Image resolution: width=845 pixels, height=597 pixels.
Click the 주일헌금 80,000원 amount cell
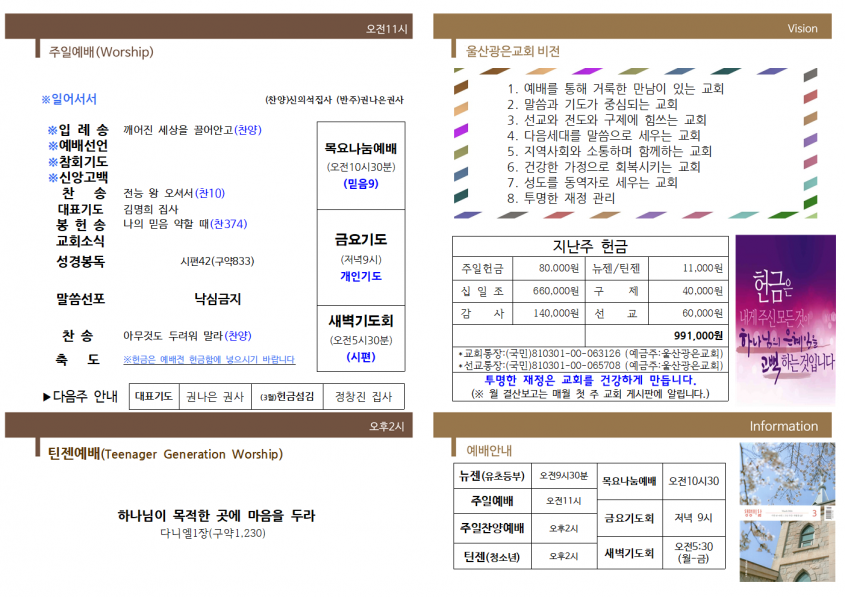tap(549, 268)
